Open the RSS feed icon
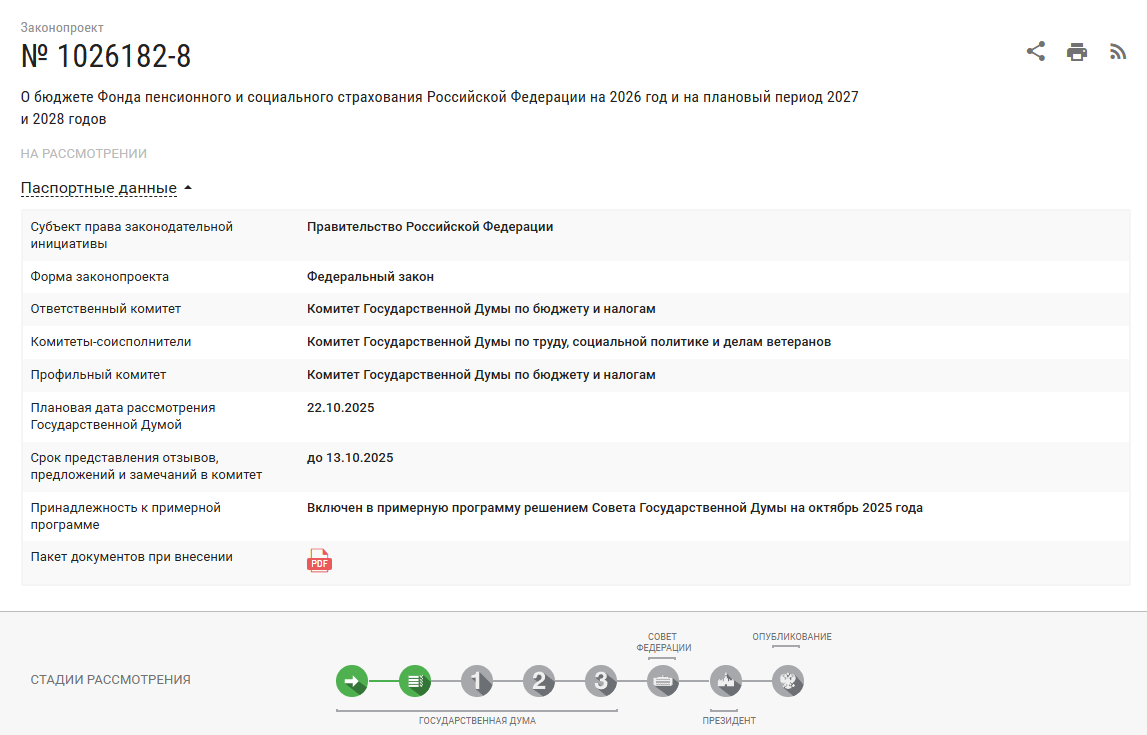Screen dimensions: 1147x735 1117,51
